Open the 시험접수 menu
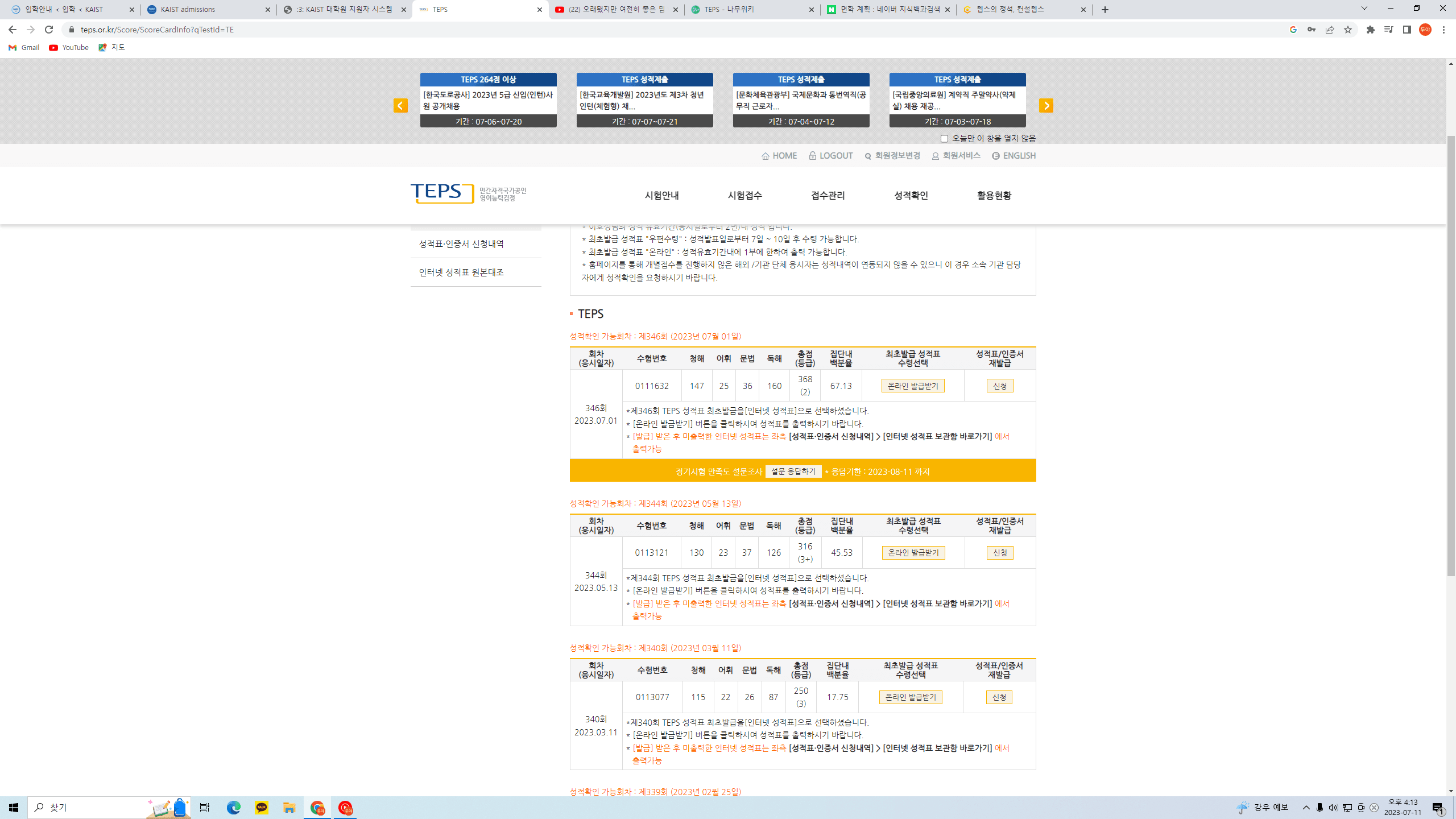 point(744,195)
